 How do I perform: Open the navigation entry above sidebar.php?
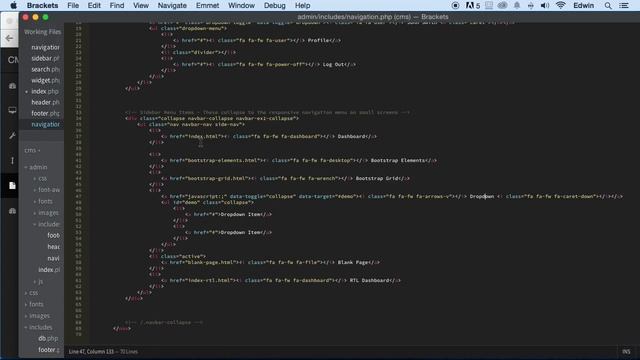(45, 47)
